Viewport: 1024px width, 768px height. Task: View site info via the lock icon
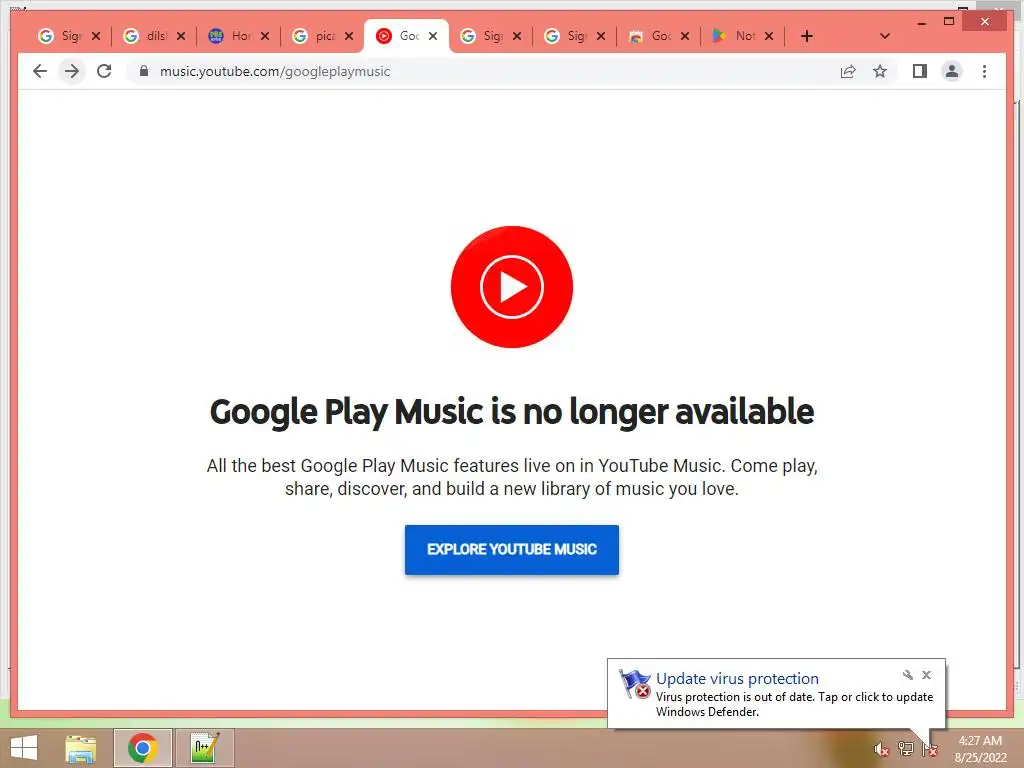pos(144,71)
